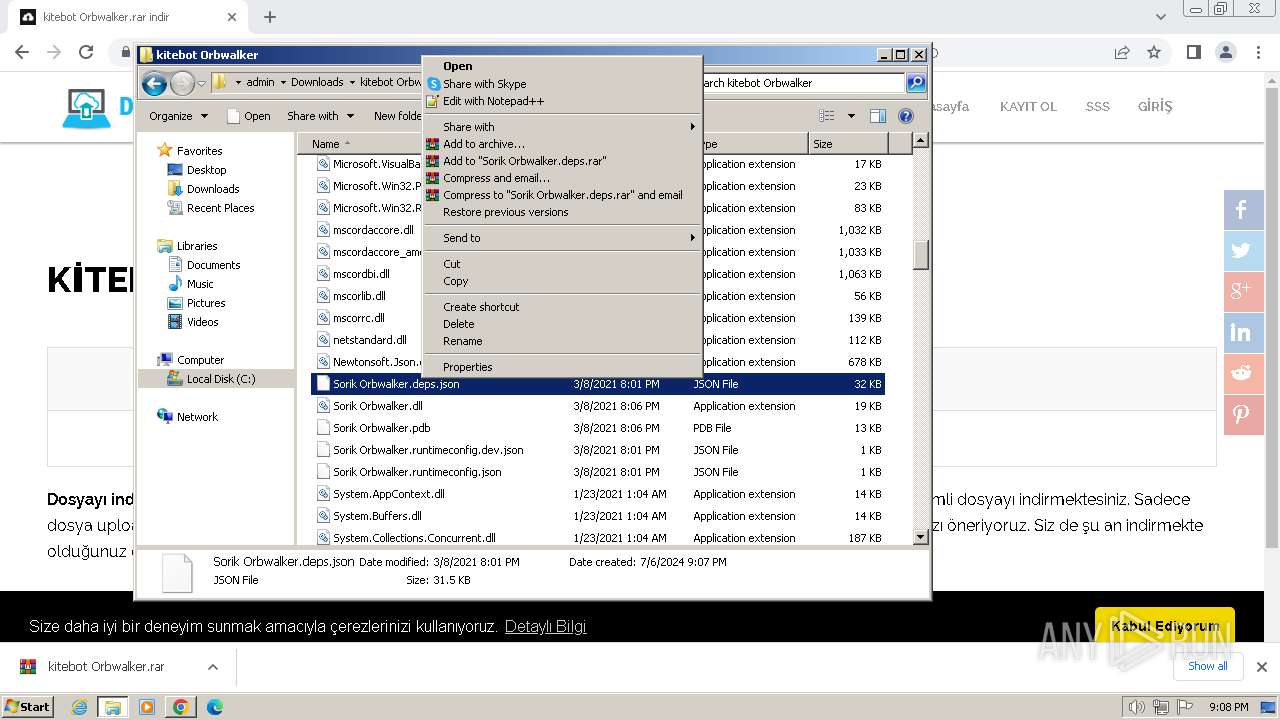This screenshot has height=720, width=1280.
Task: Open Chrome side panel icon
Action: point(1193,52)
